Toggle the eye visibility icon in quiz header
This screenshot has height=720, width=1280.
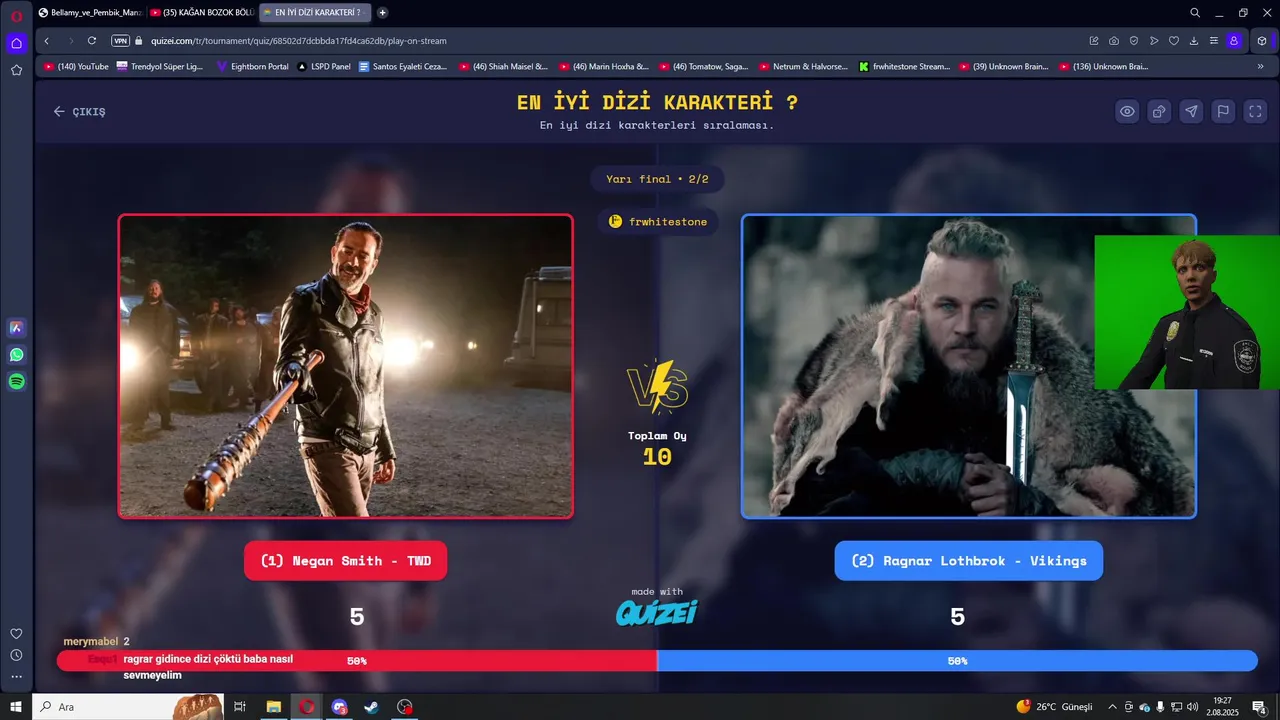[x=1127, y=111]
